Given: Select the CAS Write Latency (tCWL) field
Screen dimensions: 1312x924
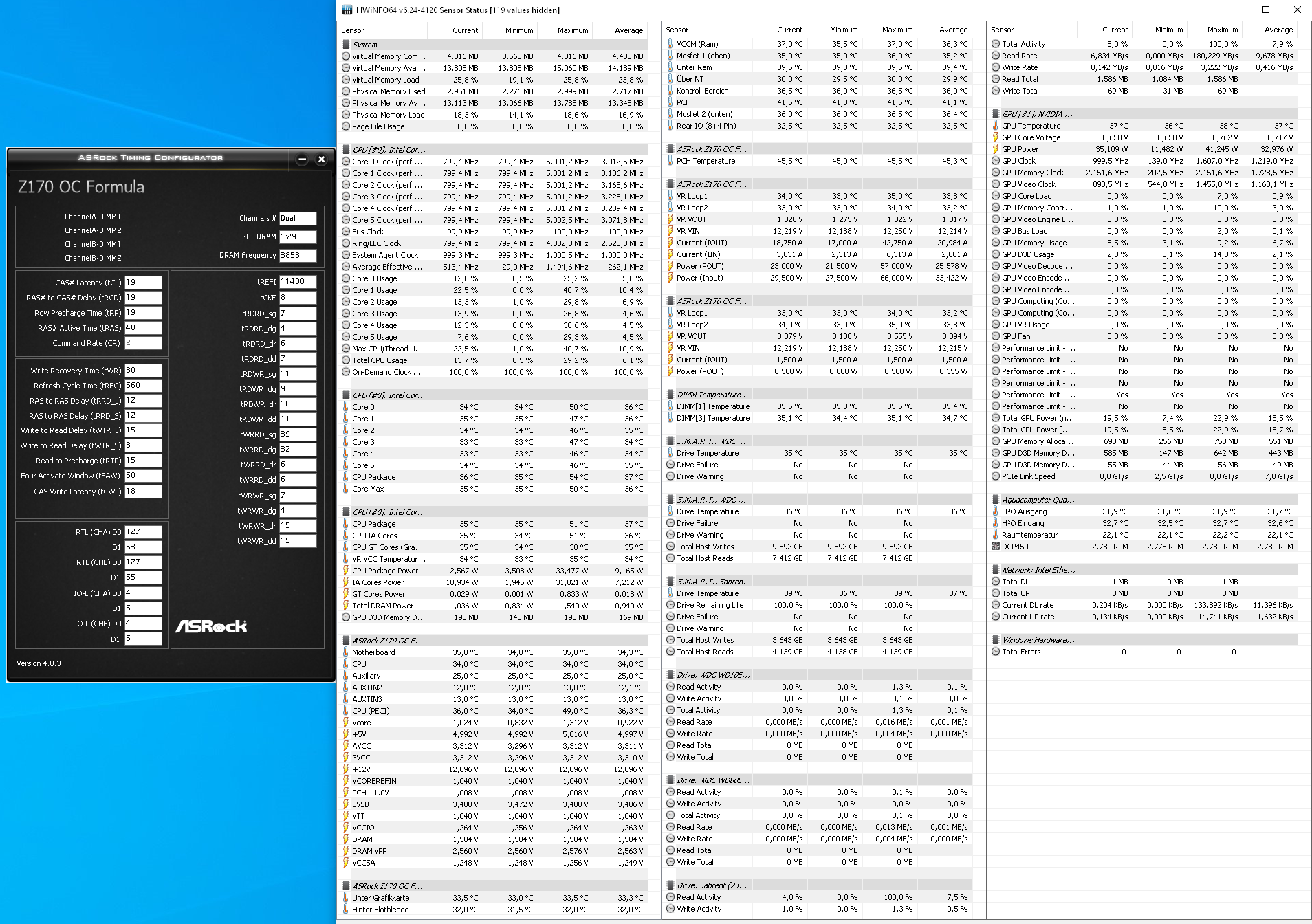Looking at the screenshot, I should (x=143, y=492).
